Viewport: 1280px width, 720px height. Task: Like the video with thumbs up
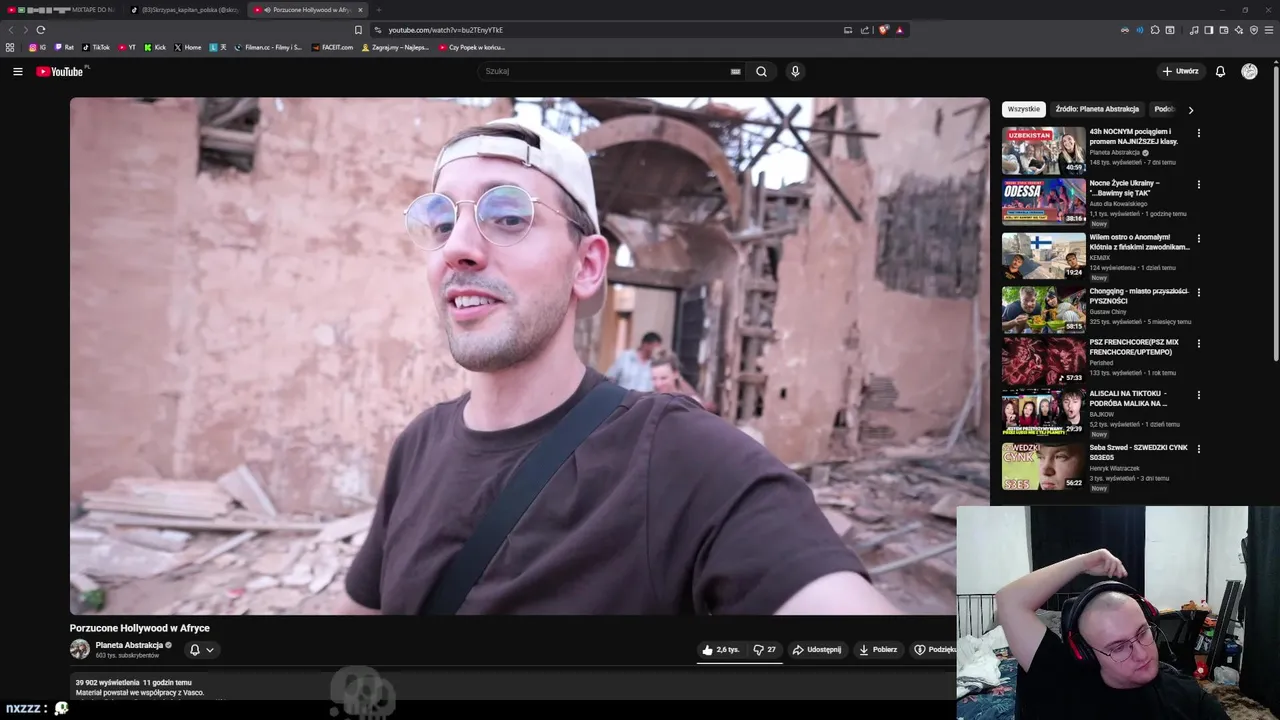[x=721, y=650]
